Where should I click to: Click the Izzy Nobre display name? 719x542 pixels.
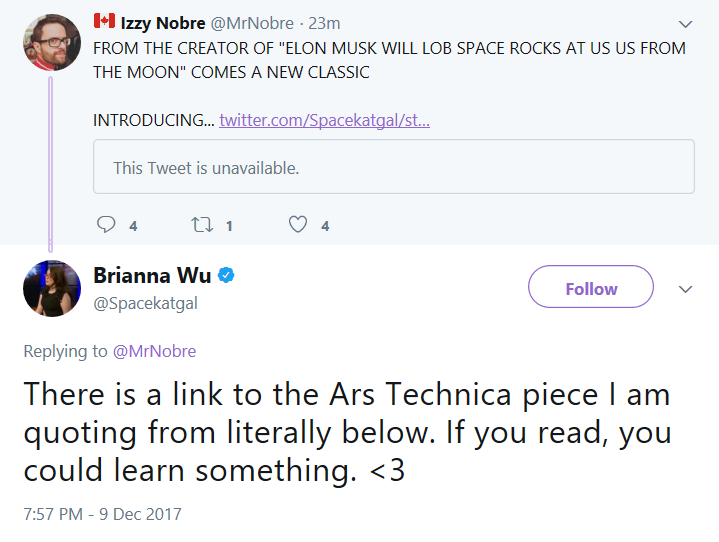(x=163, y=23)
